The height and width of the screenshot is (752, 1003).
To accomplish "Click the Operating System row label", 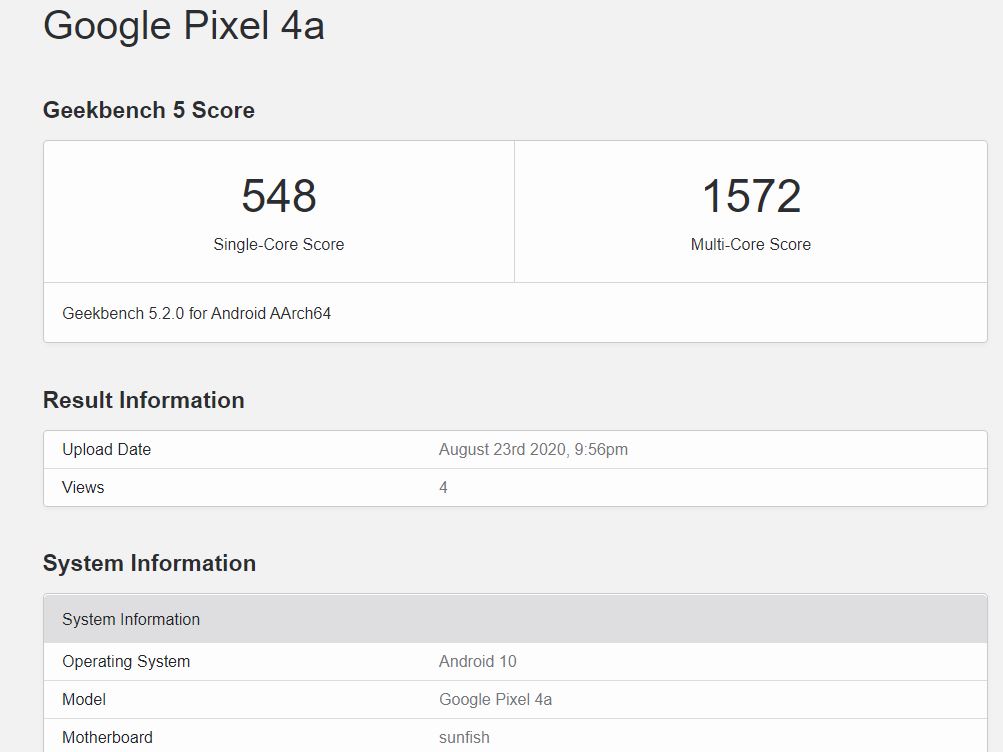I will click(x=126, y=661).
